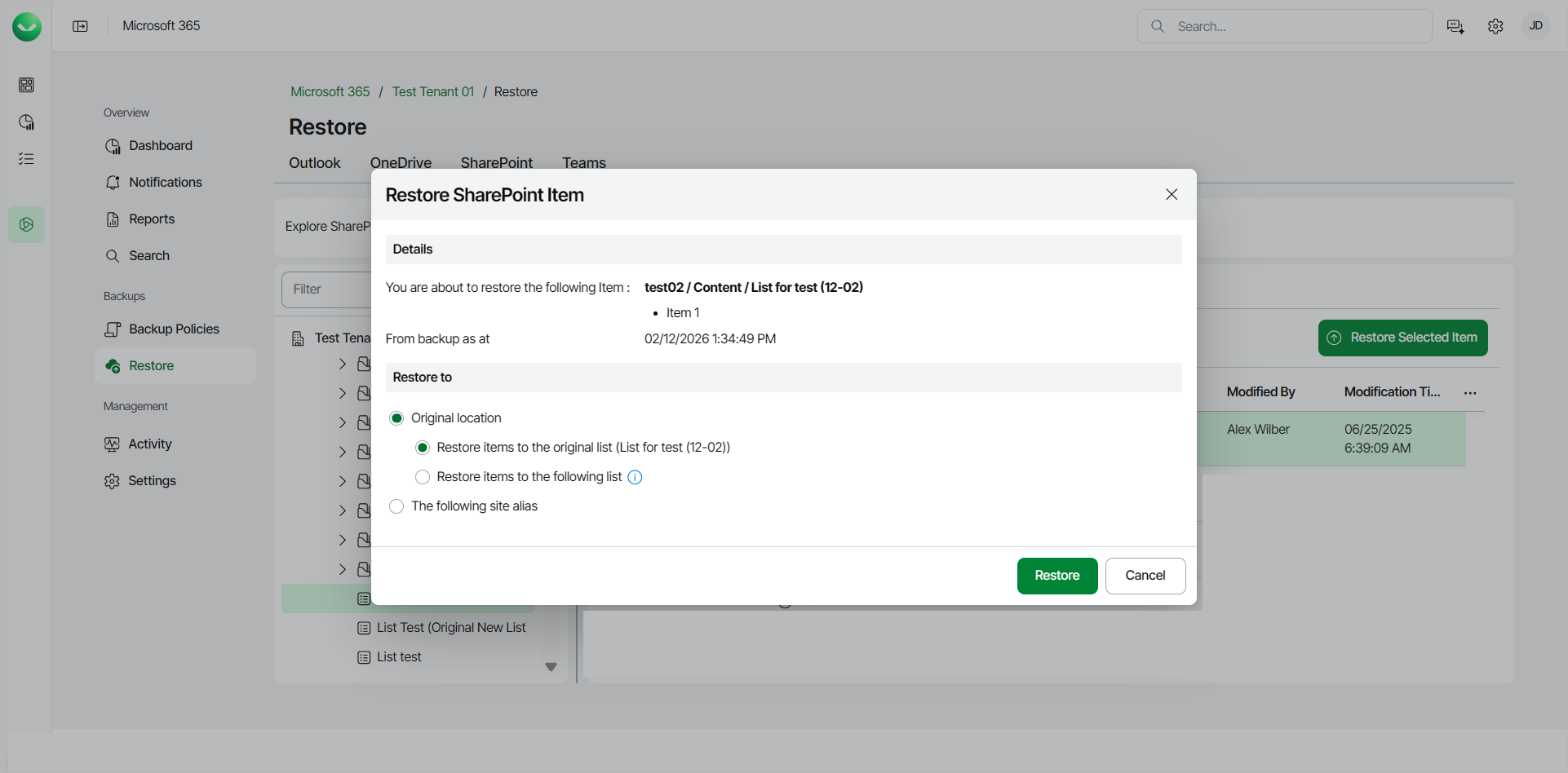Open Backup Policies from the Backups section

coord(174,329)
